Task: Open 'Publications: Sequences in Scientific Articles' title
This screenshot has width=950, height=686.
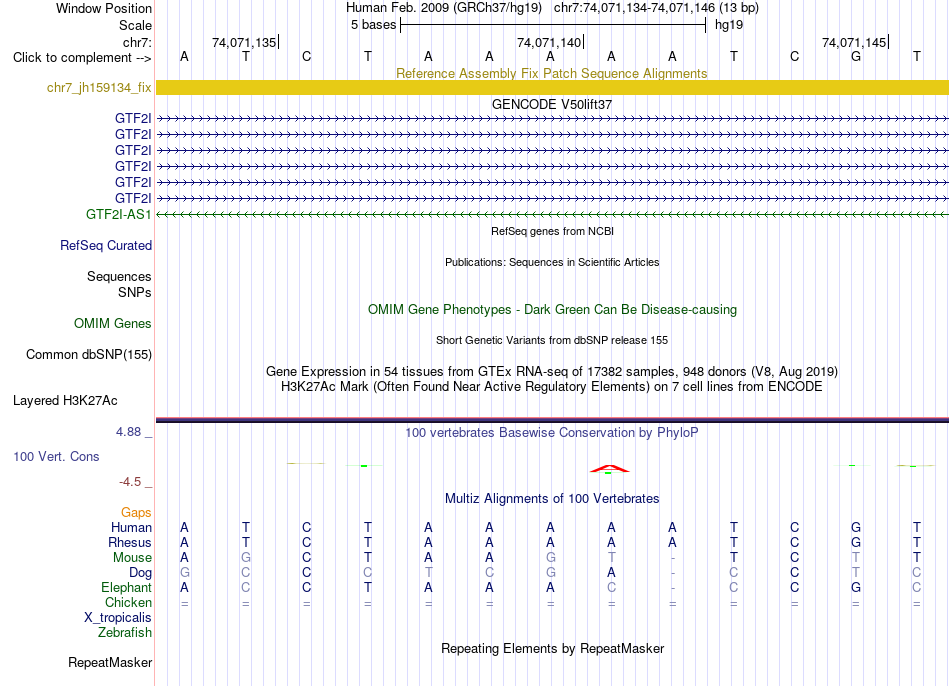Action: click(x=552, y=262)
